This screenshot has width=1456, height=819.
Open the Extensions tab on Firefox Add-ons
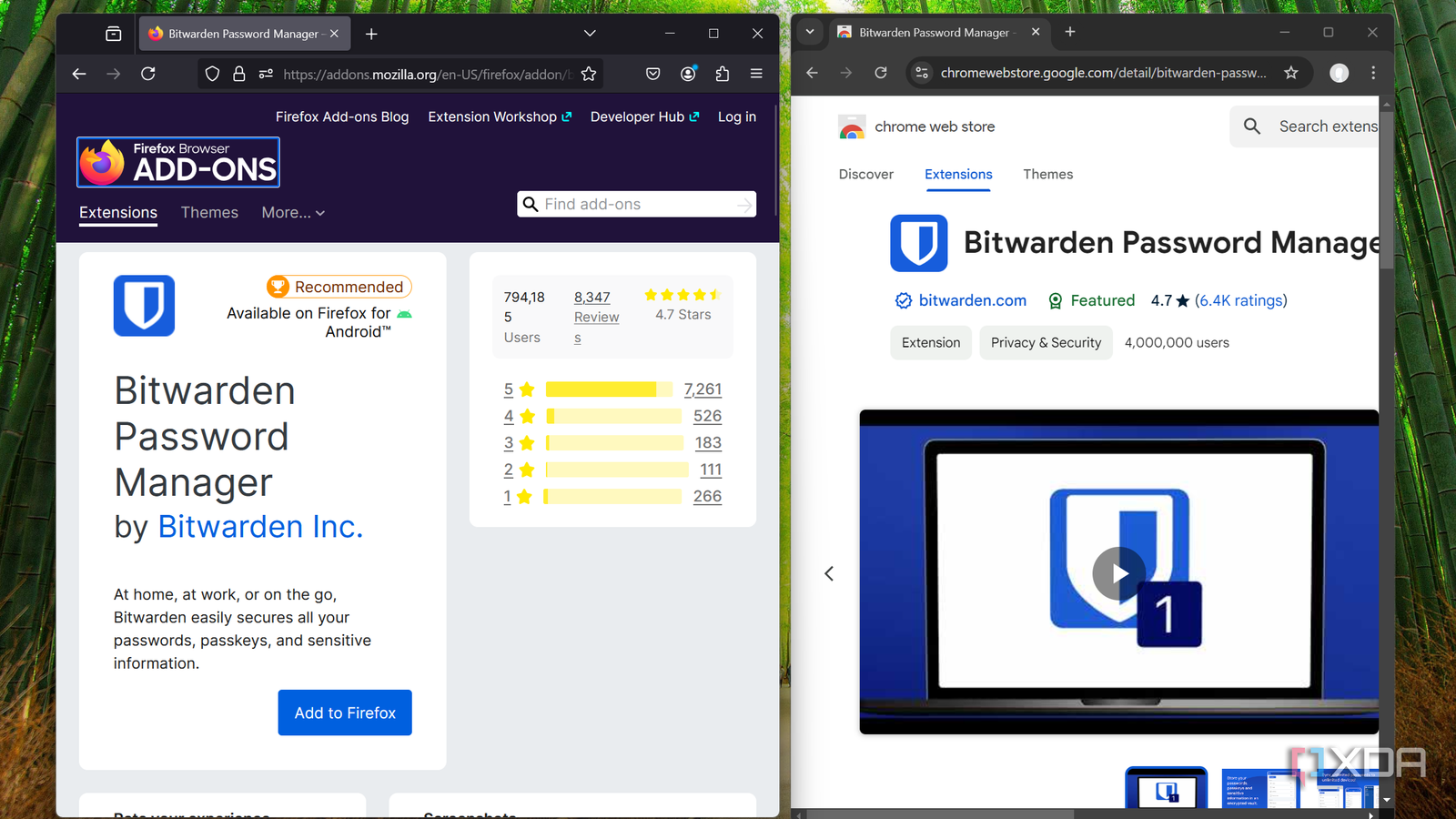118,213
